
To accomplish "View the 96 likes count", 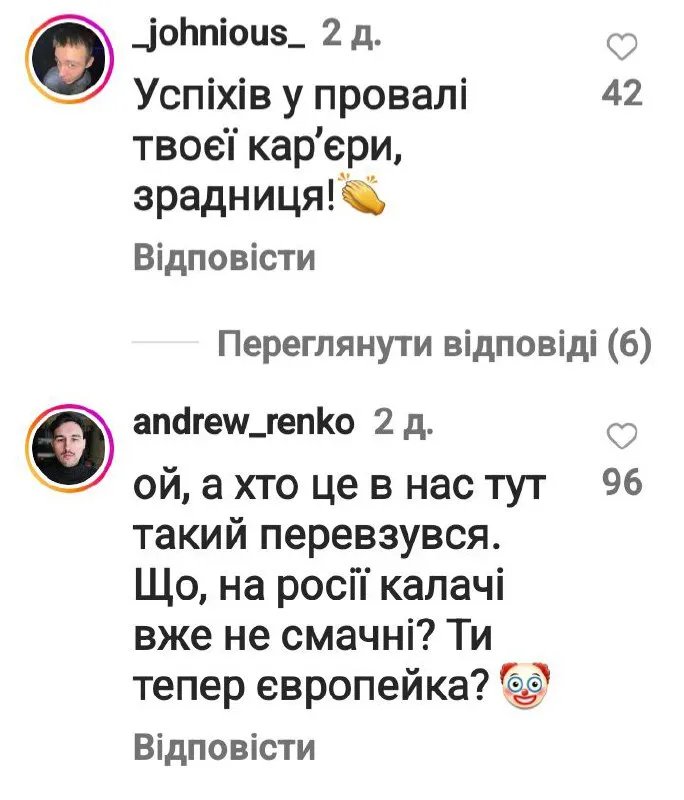I will point(622,482).
